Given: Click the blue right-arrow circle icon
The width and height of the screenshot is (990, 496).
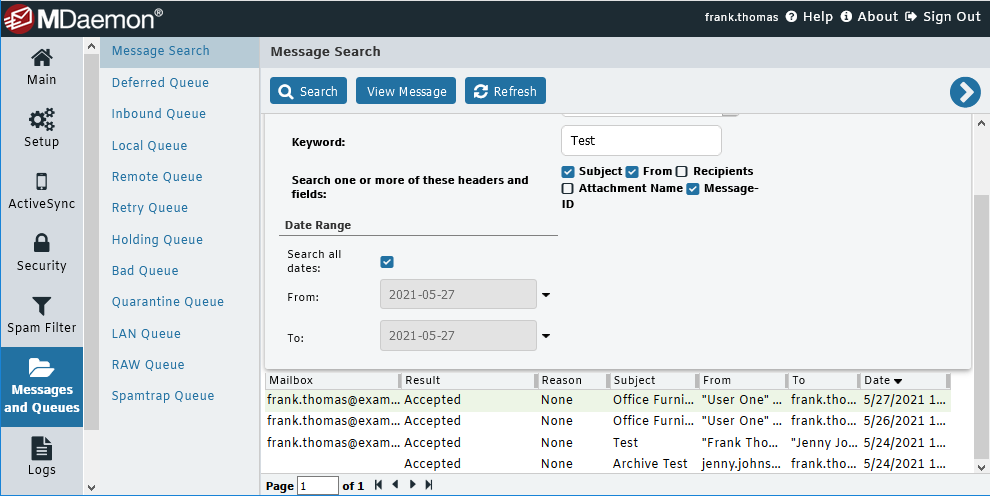Looking at the screenshot, I should [x=965, y=92].
